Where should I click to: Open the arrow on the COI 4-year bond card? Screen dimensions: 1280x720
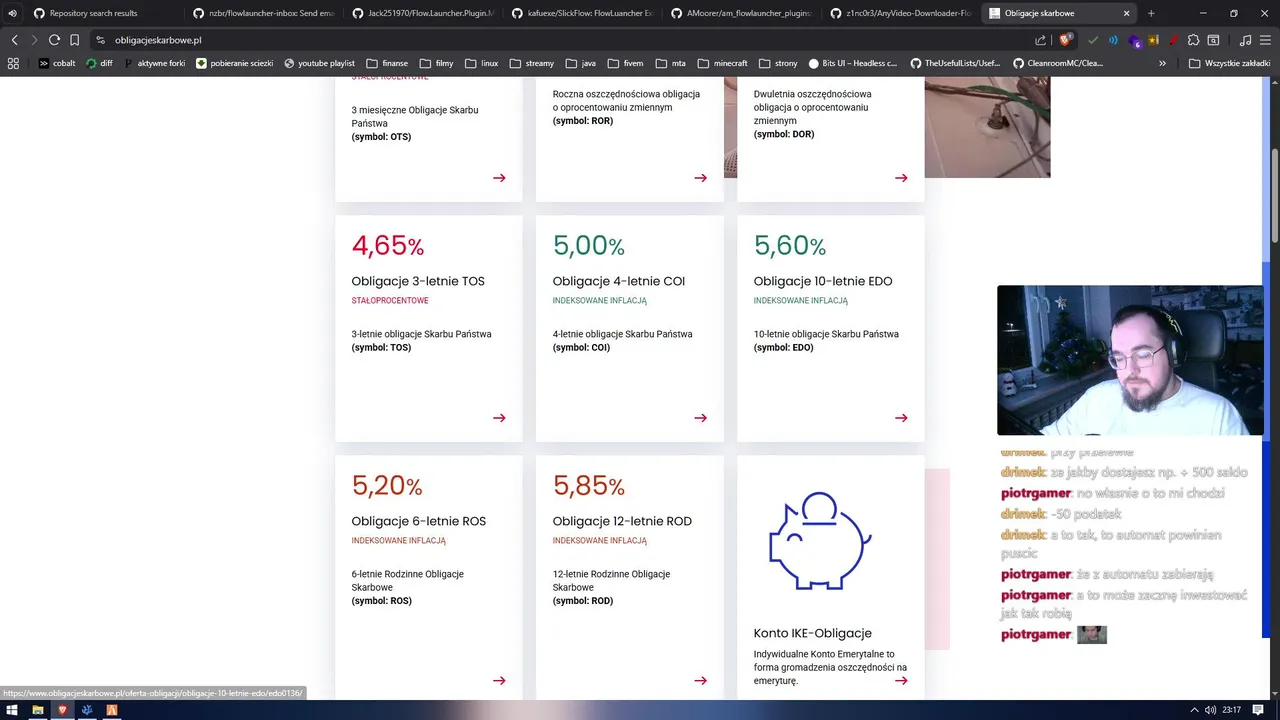click(700, 418)
